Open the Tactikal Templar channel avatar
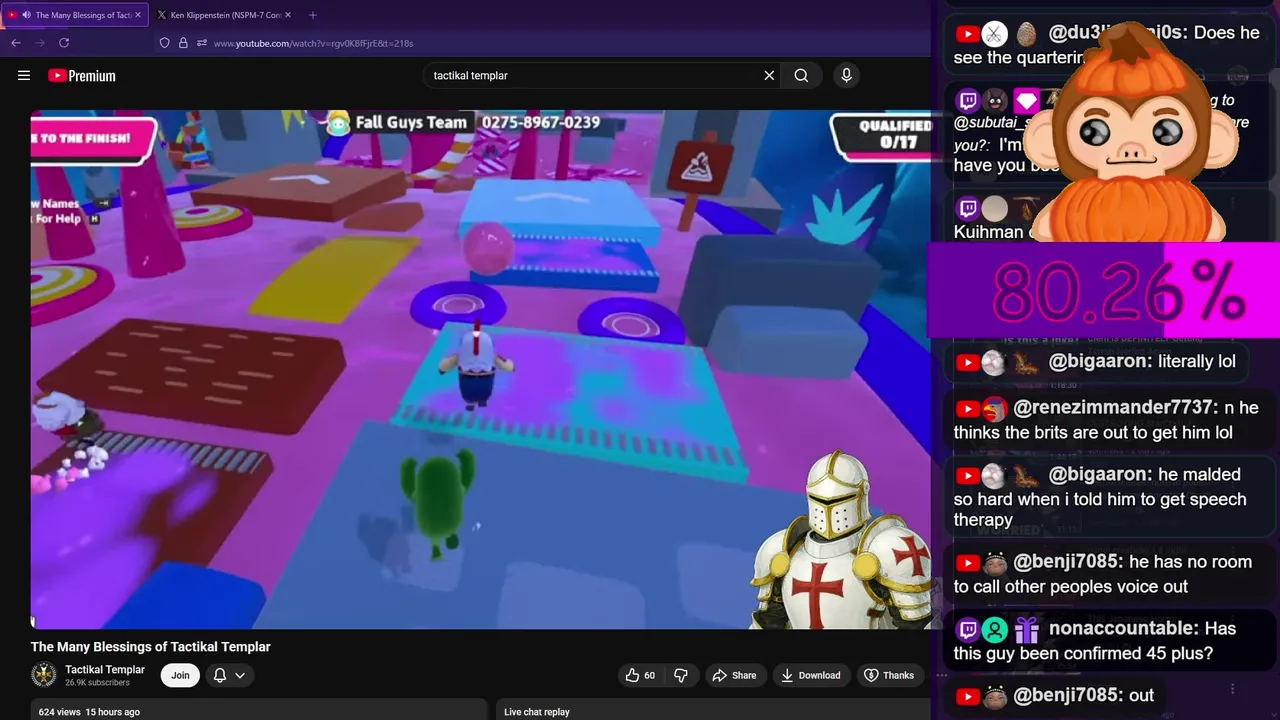The image size is (1280, 720). click(x=44, y=675)
